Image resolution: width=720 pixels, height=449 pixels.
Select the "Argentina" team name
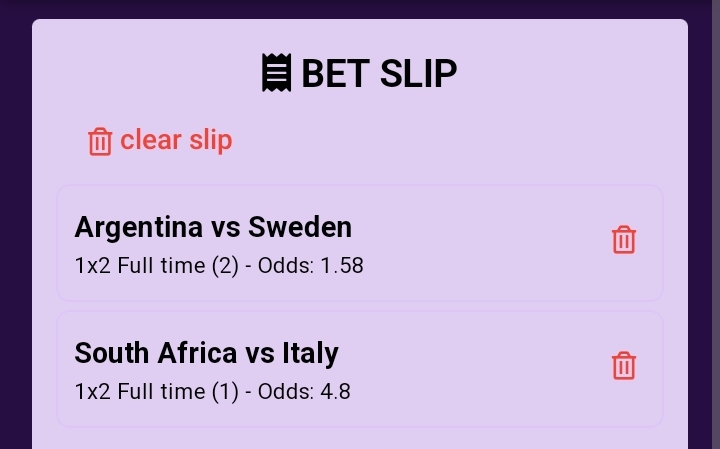138,227
